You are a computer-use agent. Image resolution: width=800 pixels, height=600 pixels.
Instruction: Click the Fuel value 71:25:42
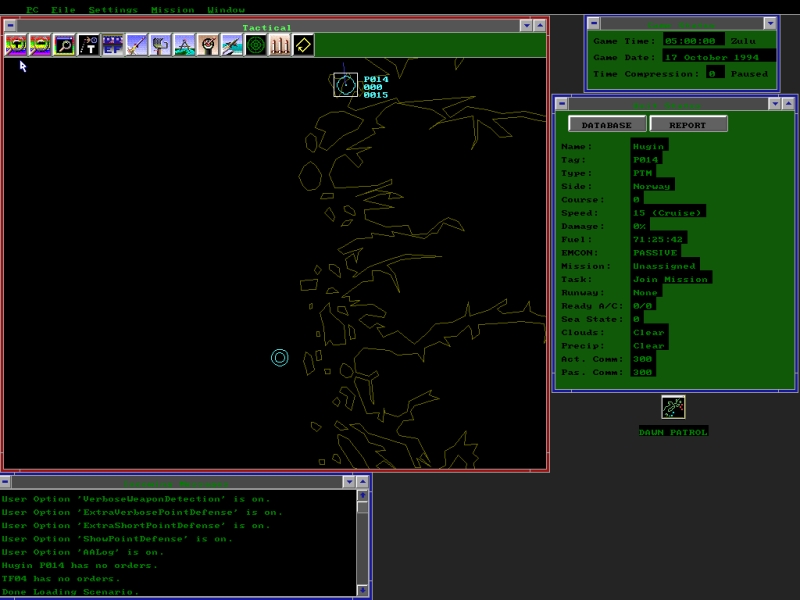(x=659, y=239)
